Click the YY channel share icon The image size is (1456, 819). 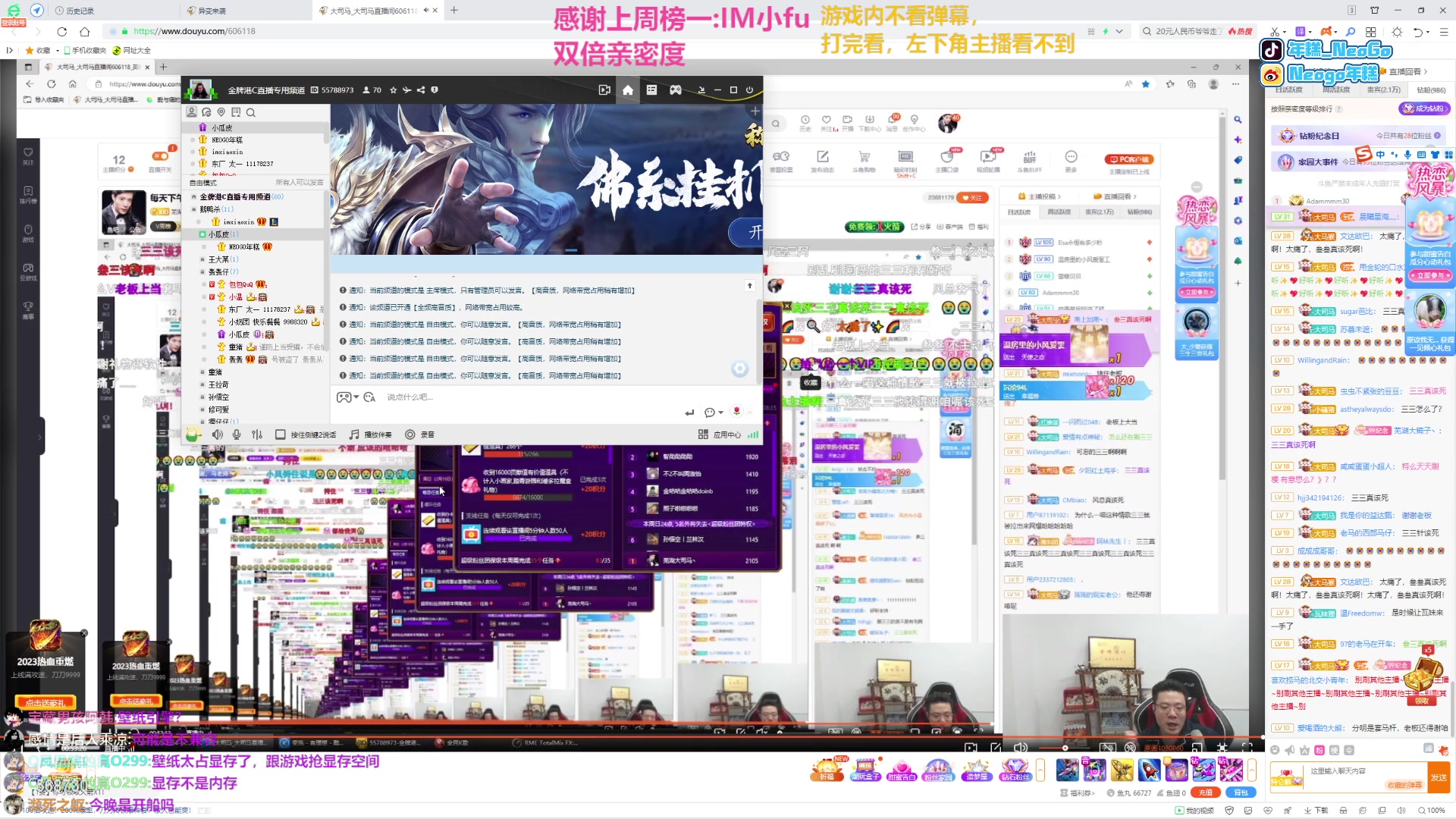(x=421, y=90)
